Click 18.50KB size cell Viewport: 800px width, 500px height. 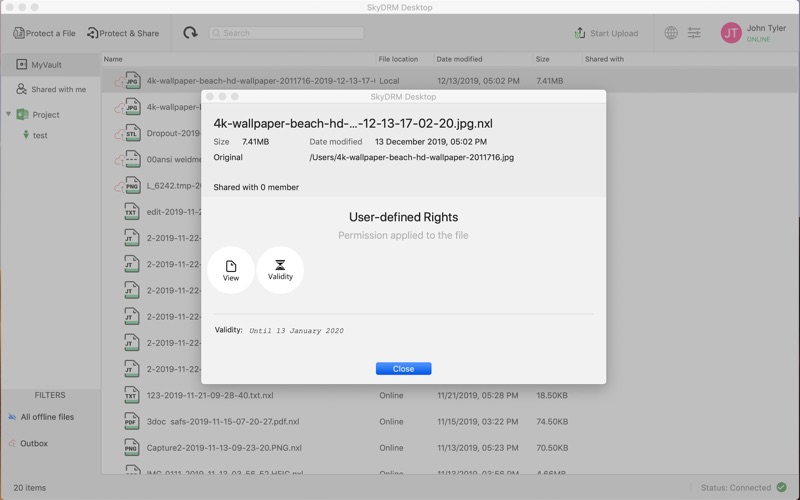pyautogui.click(x=552, y=395)
